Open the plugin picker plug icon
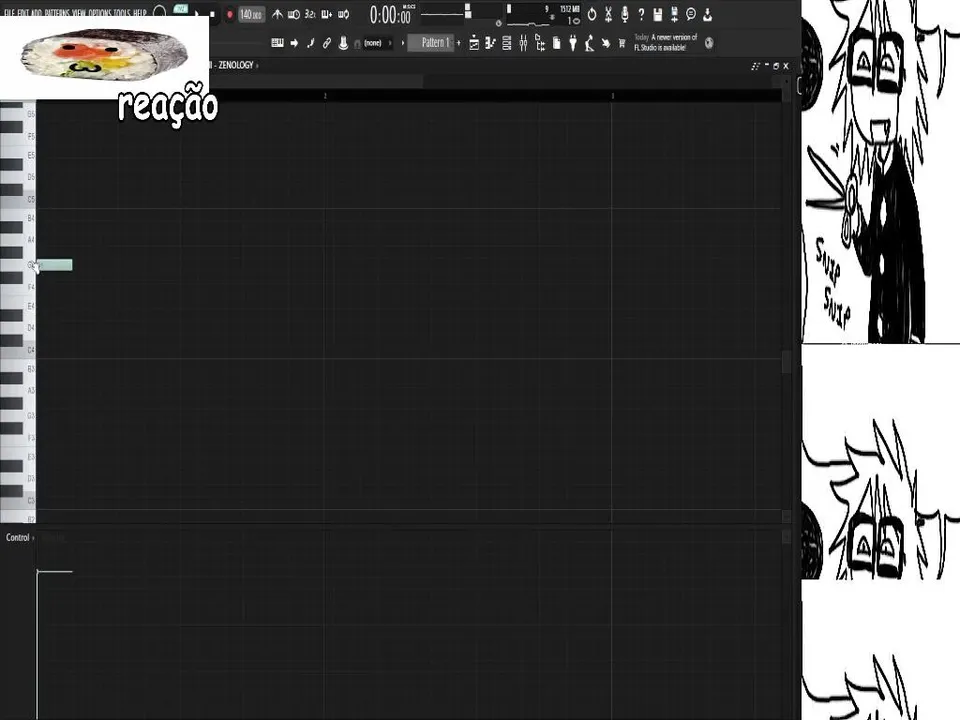 (x=573, y=43)
